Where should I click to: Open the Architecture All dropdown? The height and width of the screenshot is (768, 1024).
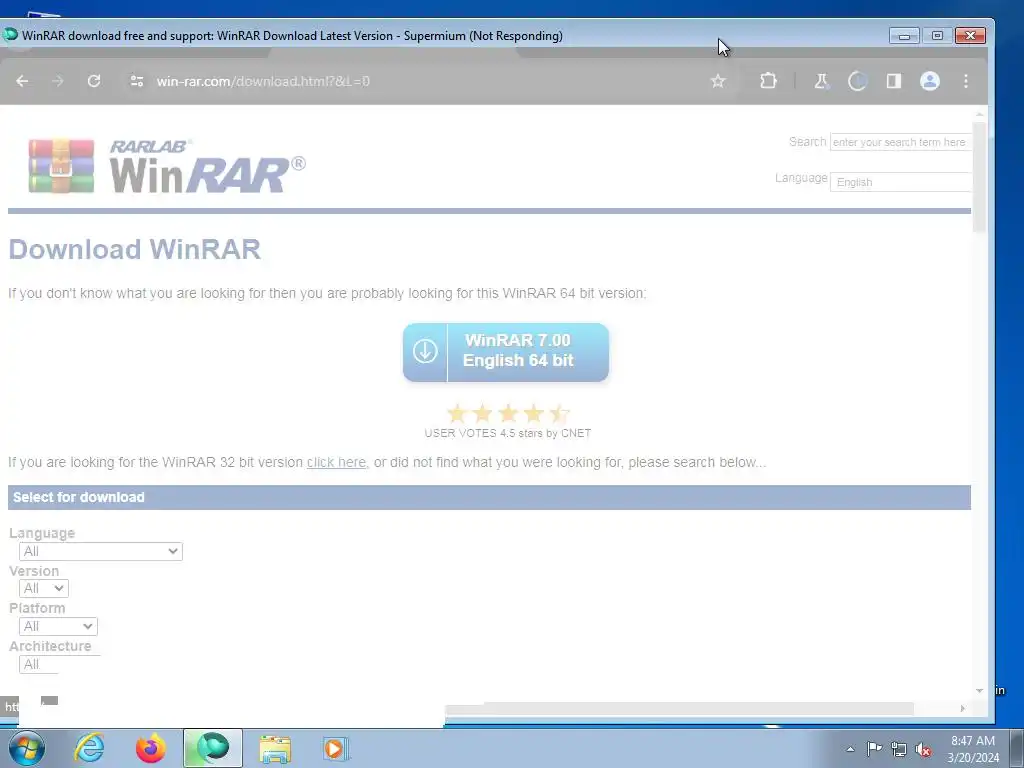click(39, 664)
